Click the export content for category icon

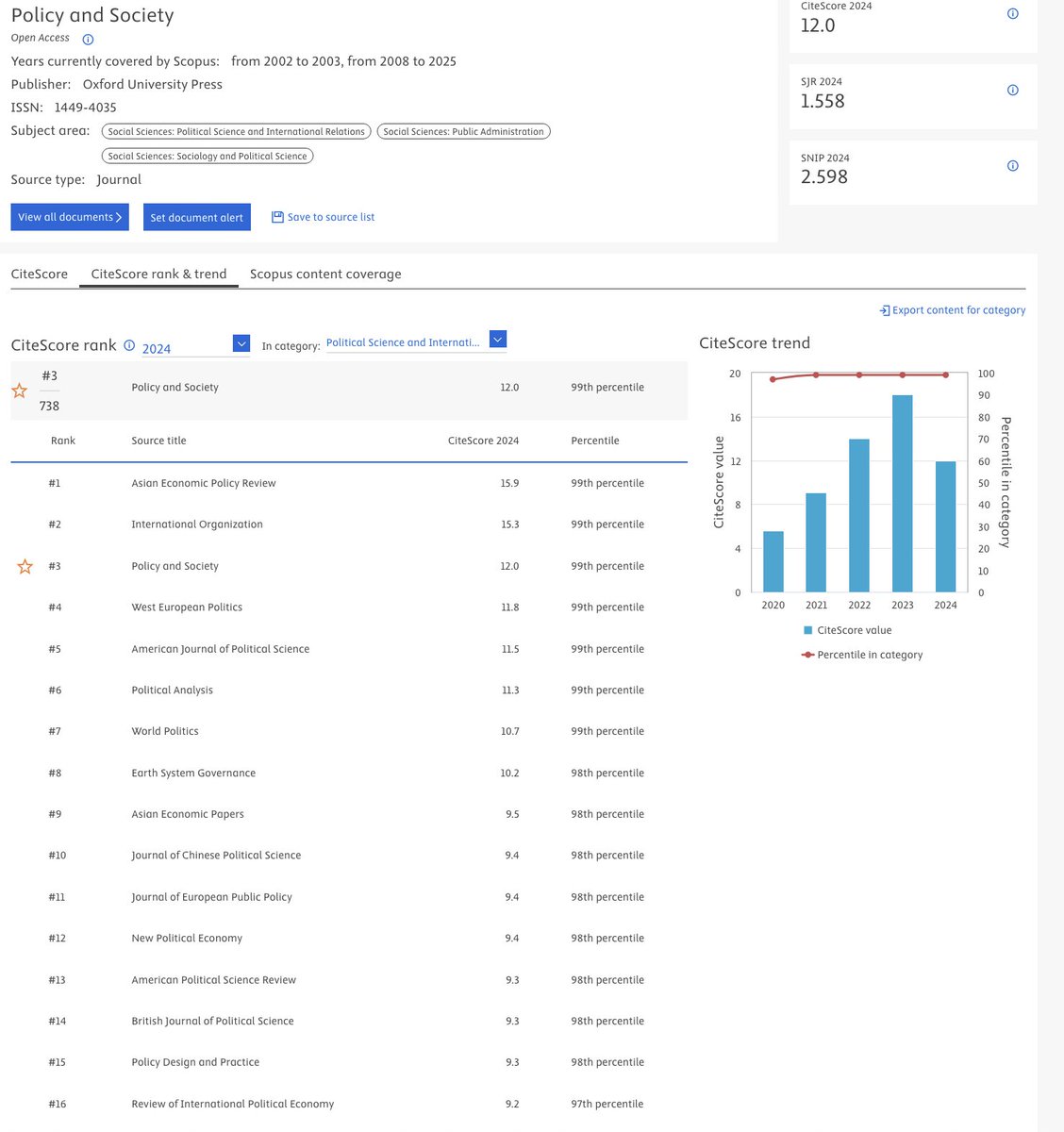click(x=885, y=310)
